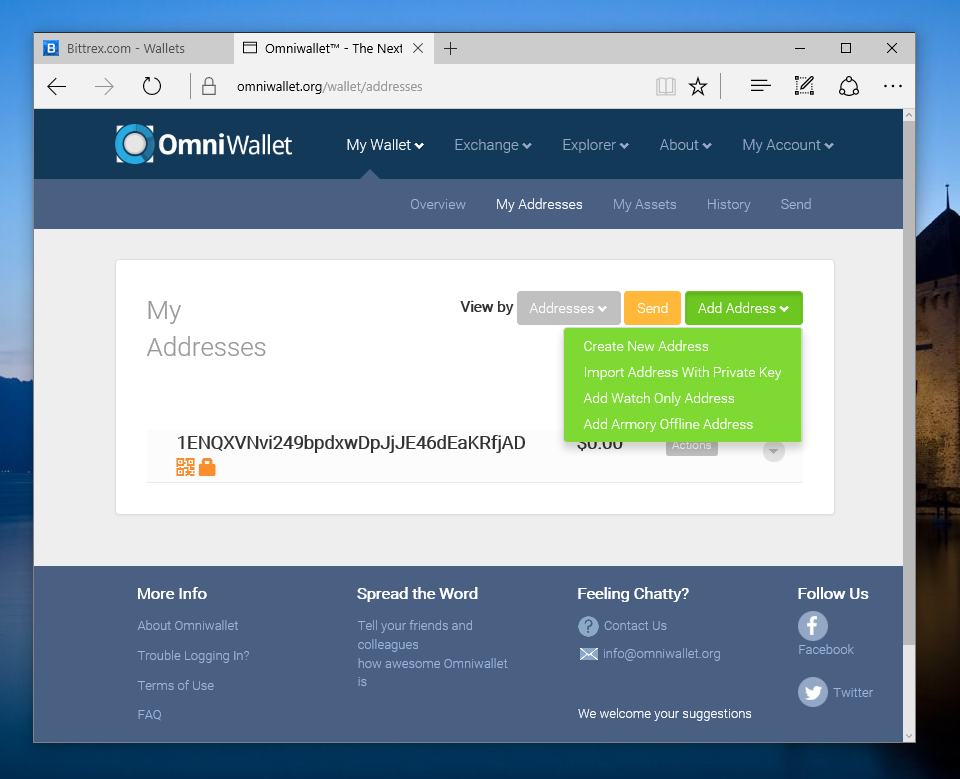Open About Omniwallet link

coord(188,626)
